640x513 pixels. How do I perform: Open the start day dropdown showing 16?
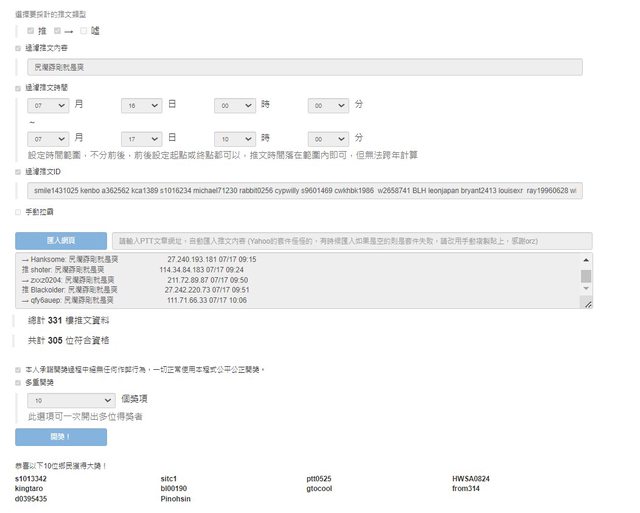141,105
